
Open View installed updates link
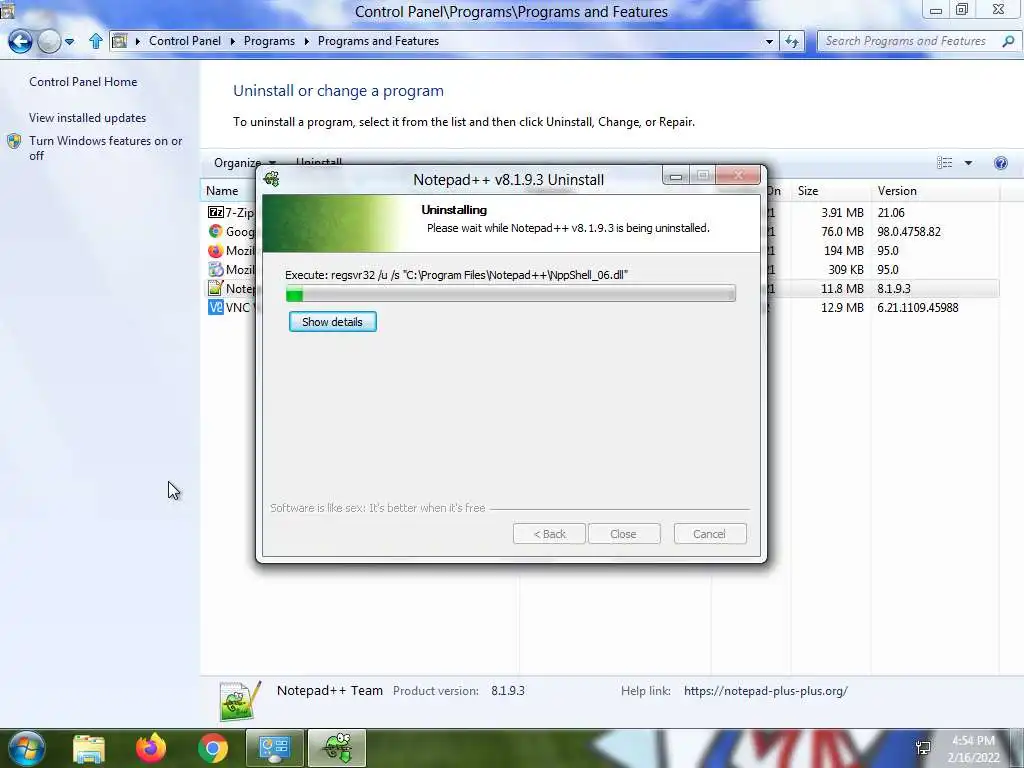[88, 118]
